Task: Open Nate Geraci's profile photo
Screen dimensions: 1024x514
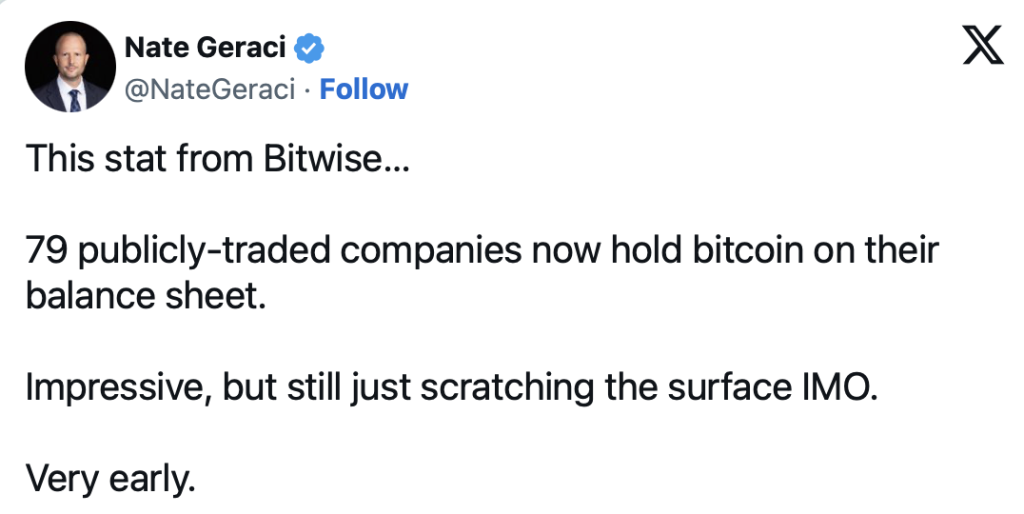Action: coord(71,67)
